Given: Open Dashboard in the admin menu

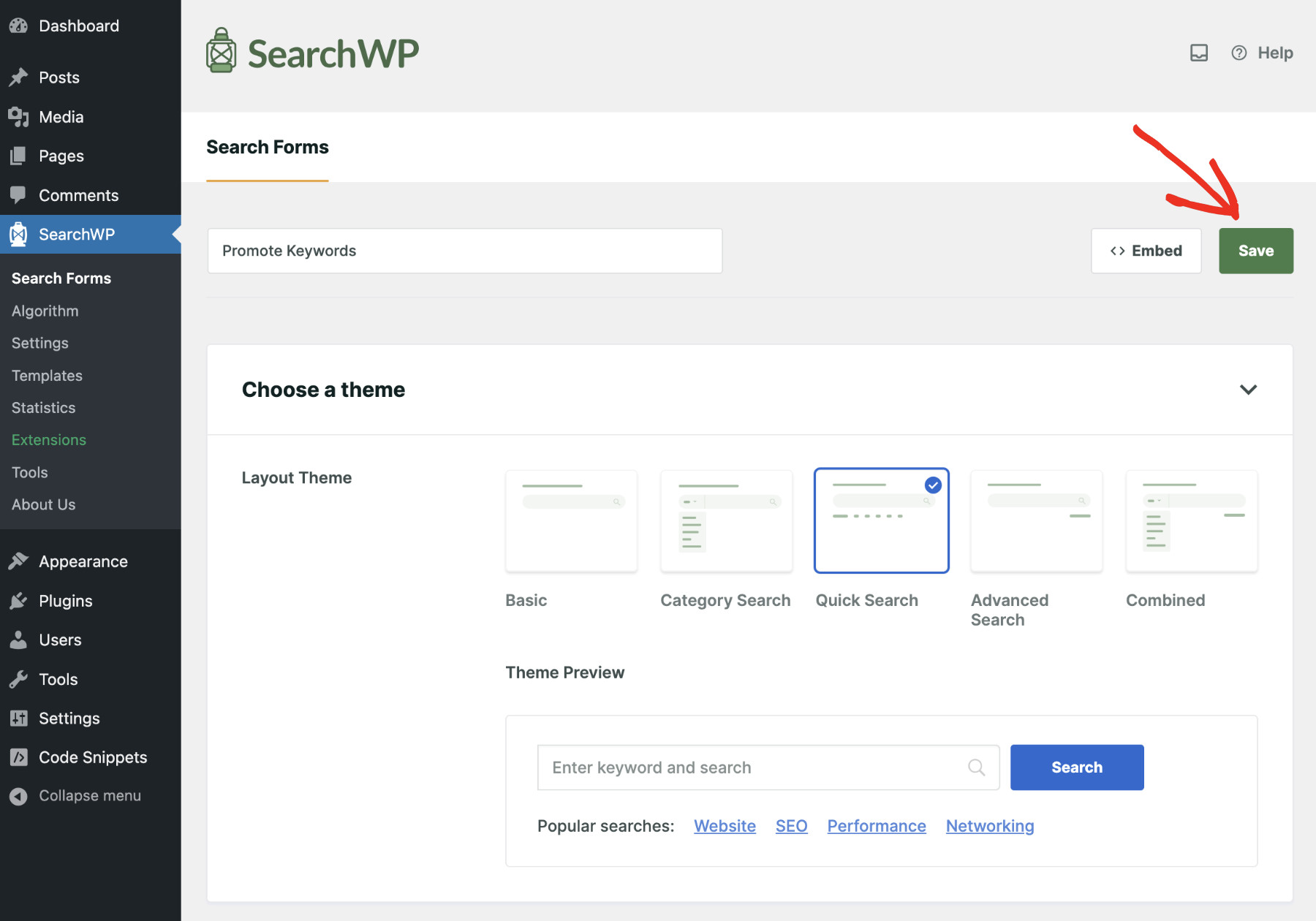Looking at the screenshot, I should (x=79, y=26).
